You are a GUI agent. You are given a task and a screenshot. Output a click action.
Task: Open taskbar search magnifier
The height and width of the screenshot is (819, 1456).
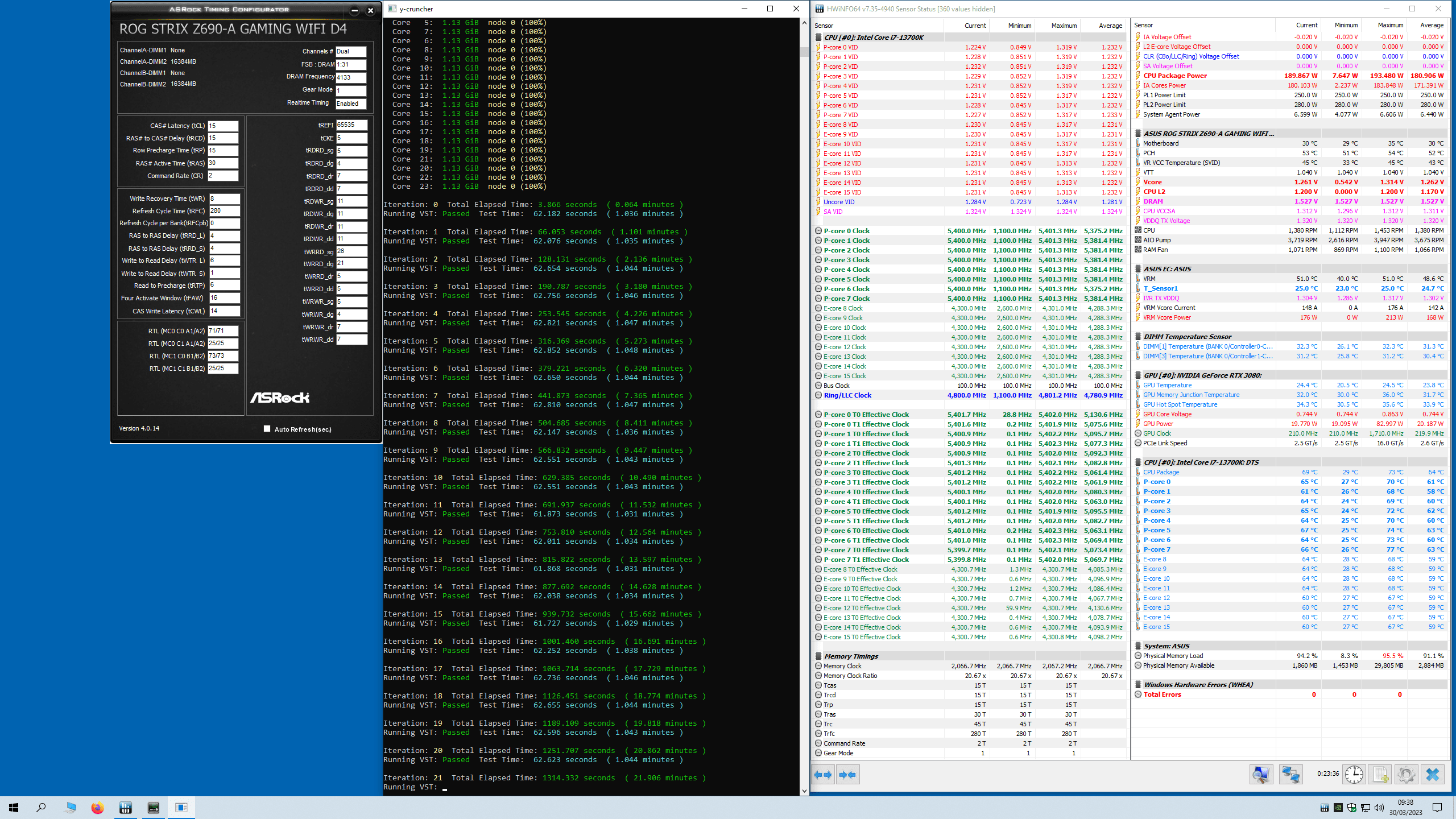point(41,807)
